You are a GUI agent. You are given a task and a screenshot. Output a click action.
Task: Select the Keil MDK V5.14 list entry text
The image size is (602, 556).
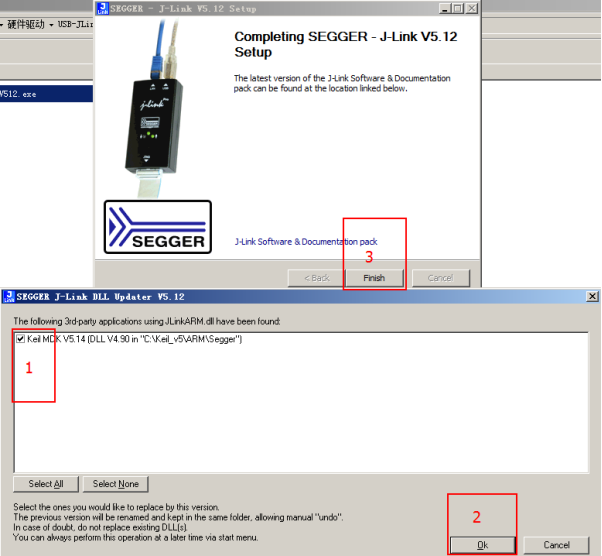pyautogui.click(x=134, y=339)
